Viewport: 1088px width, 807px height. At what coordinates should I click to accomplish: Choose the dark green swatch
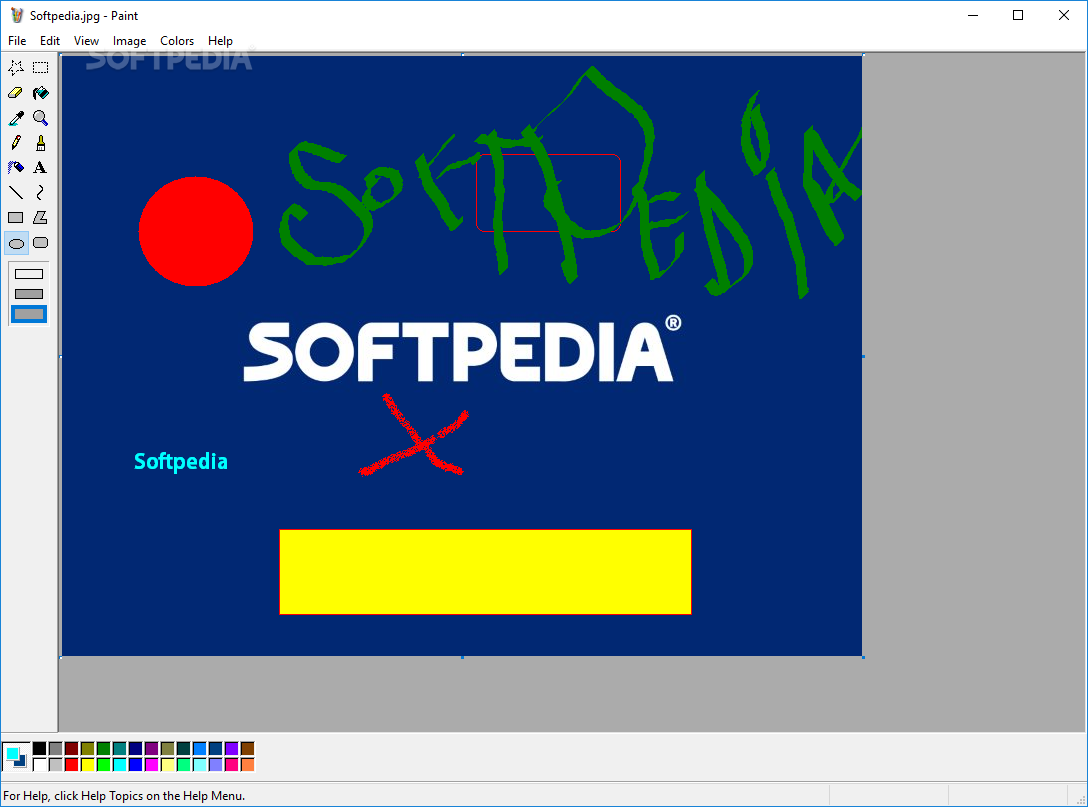point(103,748)
